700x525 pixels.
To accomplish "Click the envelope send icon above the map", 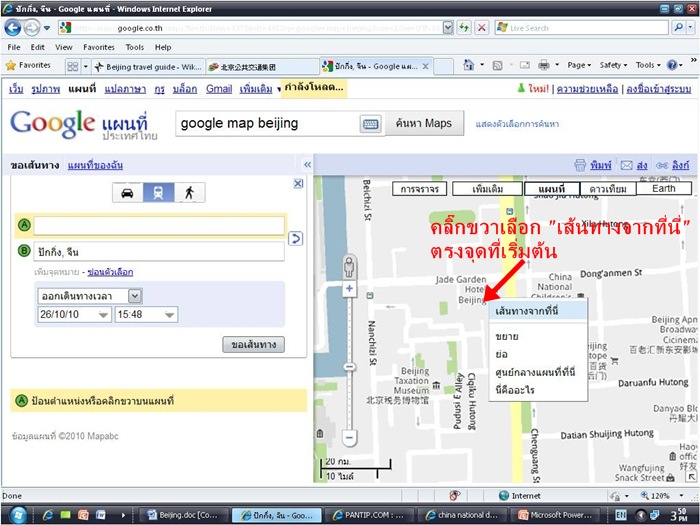I will click(626, 165).
